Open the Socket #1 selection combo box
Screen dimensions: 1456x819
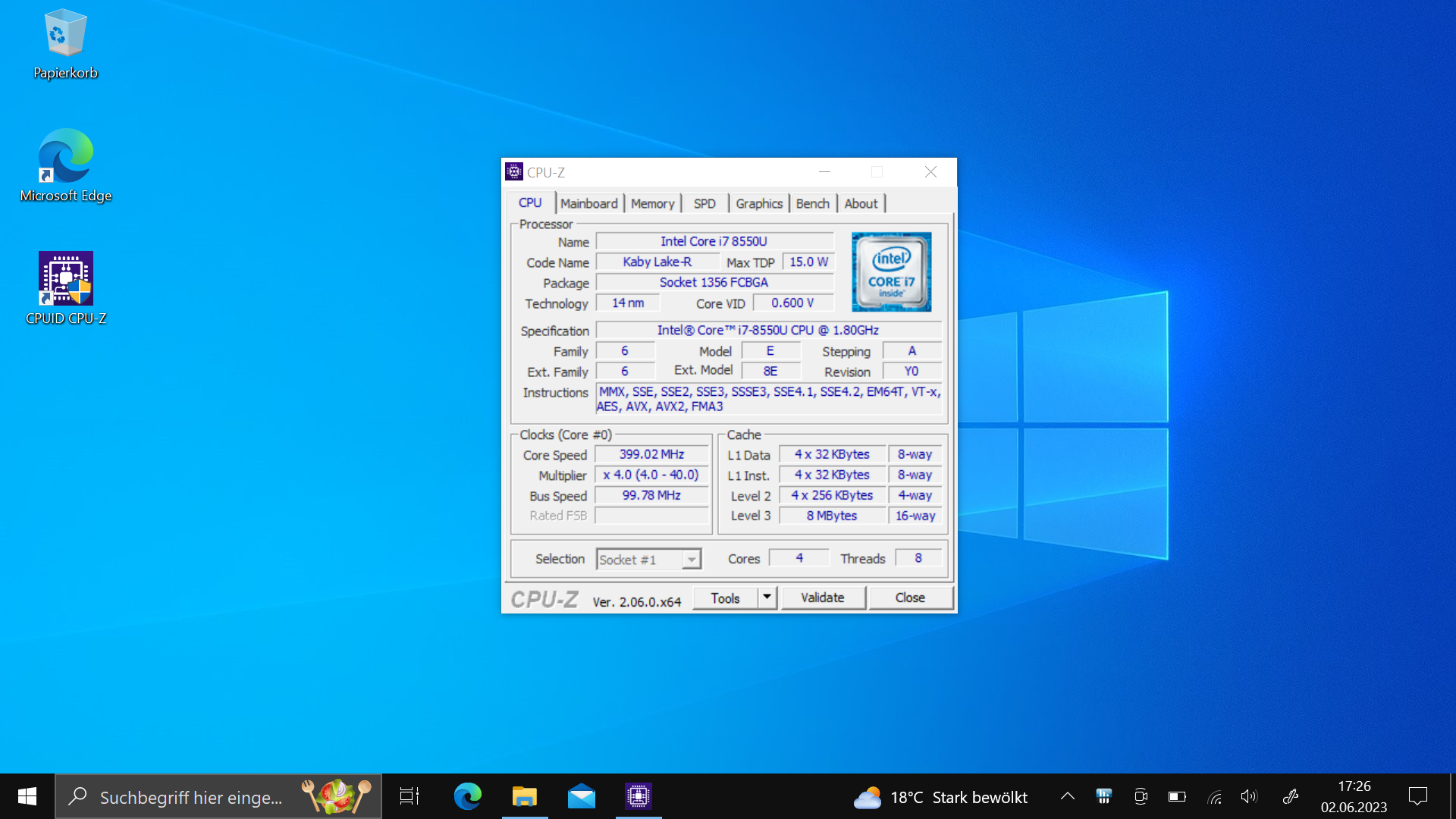[x=648, y=560]
